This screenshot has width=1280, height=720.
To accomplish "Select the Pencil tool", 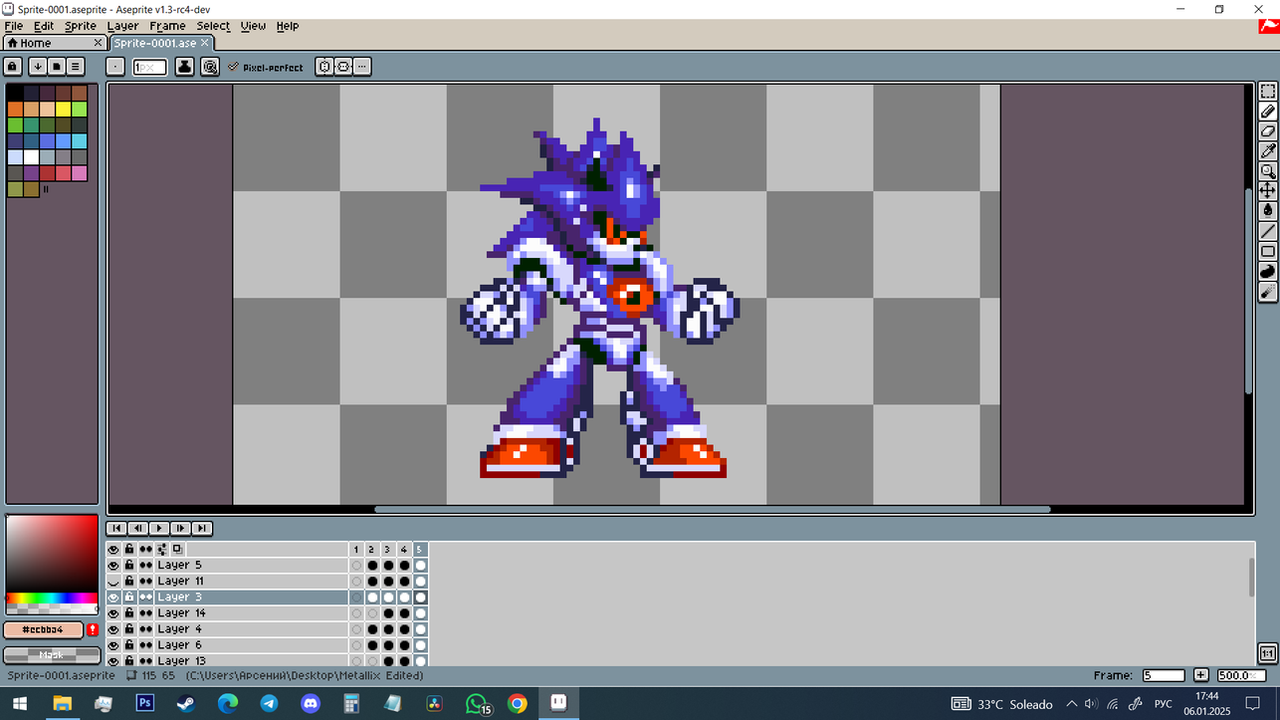I will [x=1268, y=111].
